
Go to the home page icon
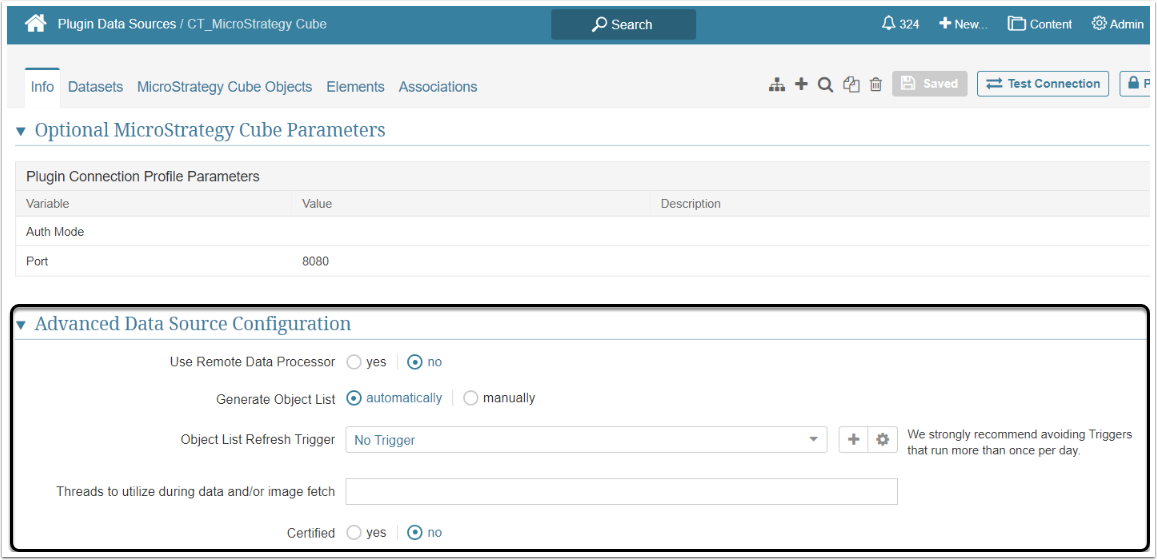coord(35,24)
